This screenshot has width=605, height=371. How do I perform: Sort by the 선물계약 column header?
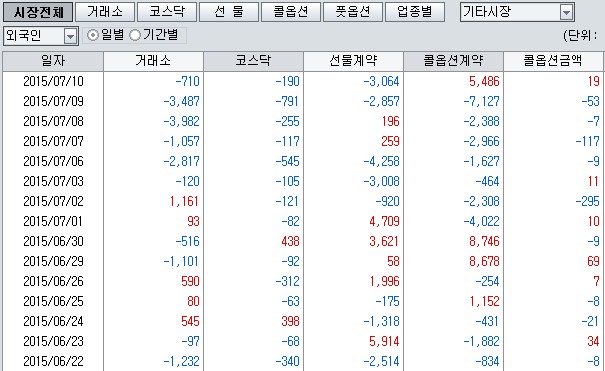click(x=353, y=61)
